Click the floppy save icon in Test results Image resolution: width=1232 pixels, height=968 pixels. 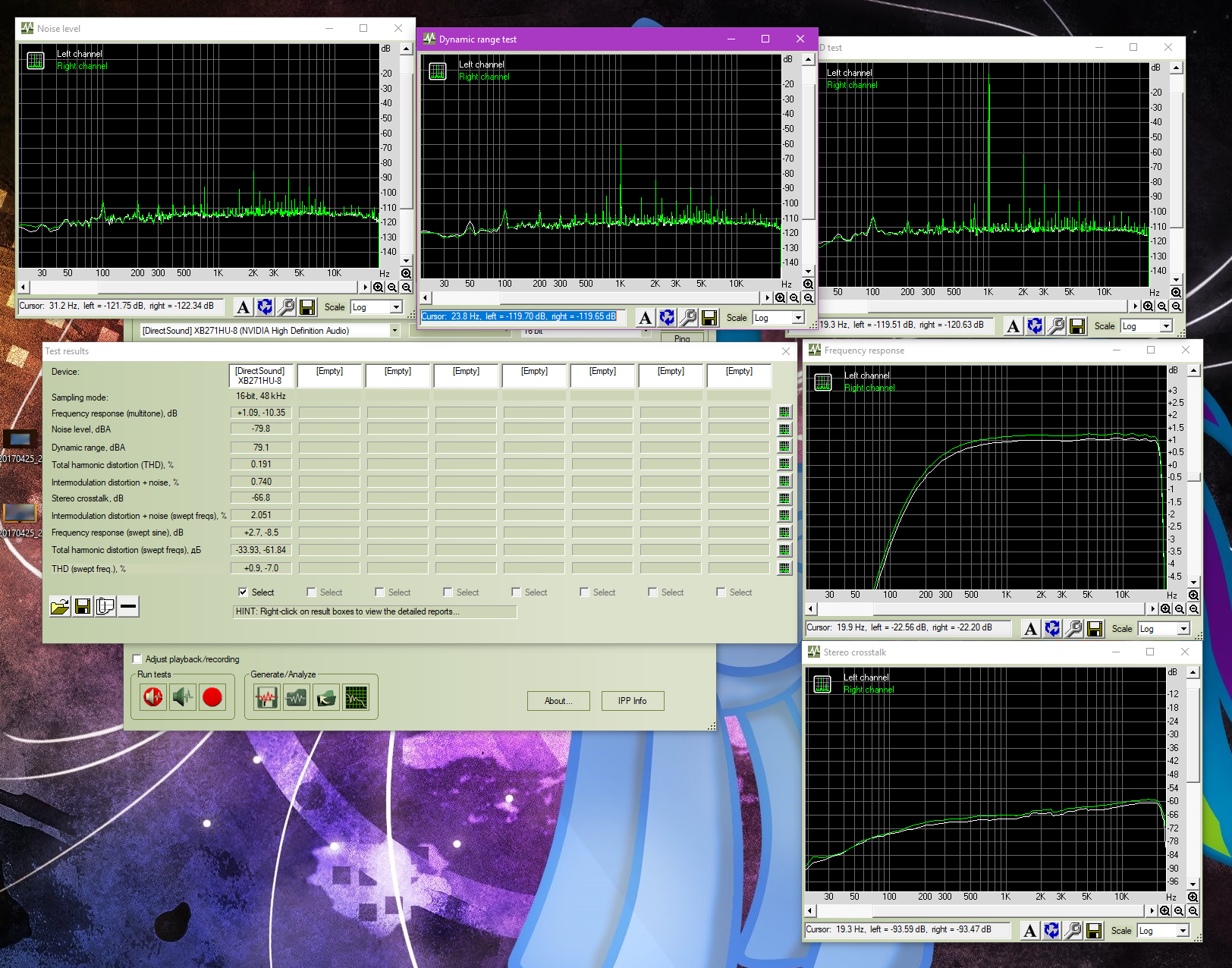83,606
